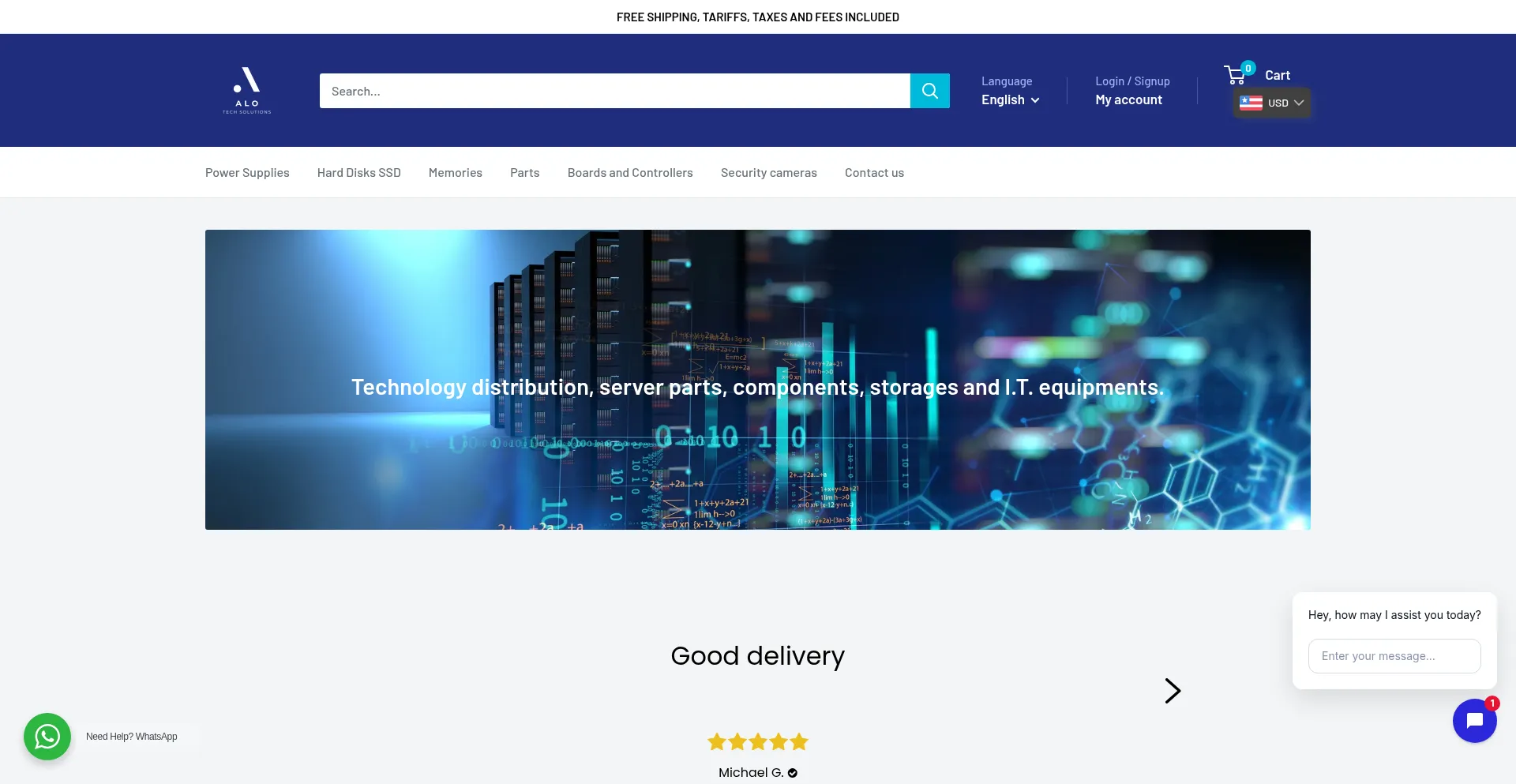1516x784 pixels.
Task: Focus the product search field
Action: tap(614, 91)
